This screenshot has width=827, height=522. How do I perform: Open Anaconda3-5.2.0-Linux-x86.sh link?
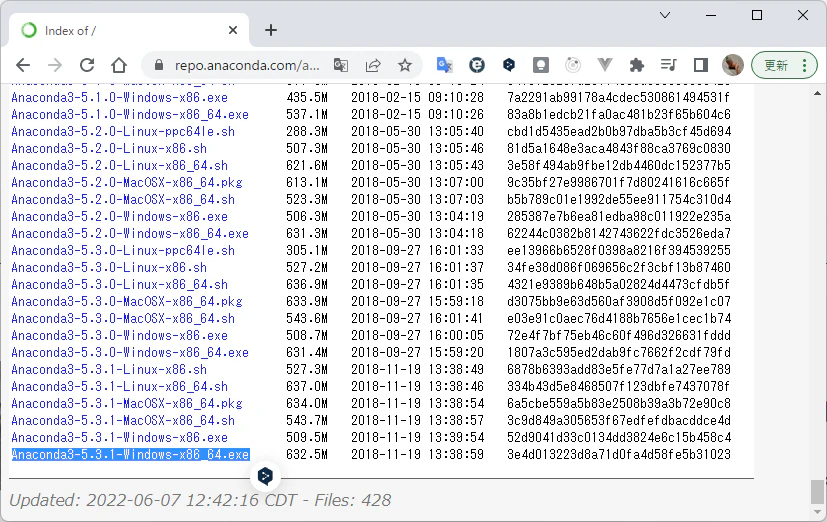click(109, 149)
